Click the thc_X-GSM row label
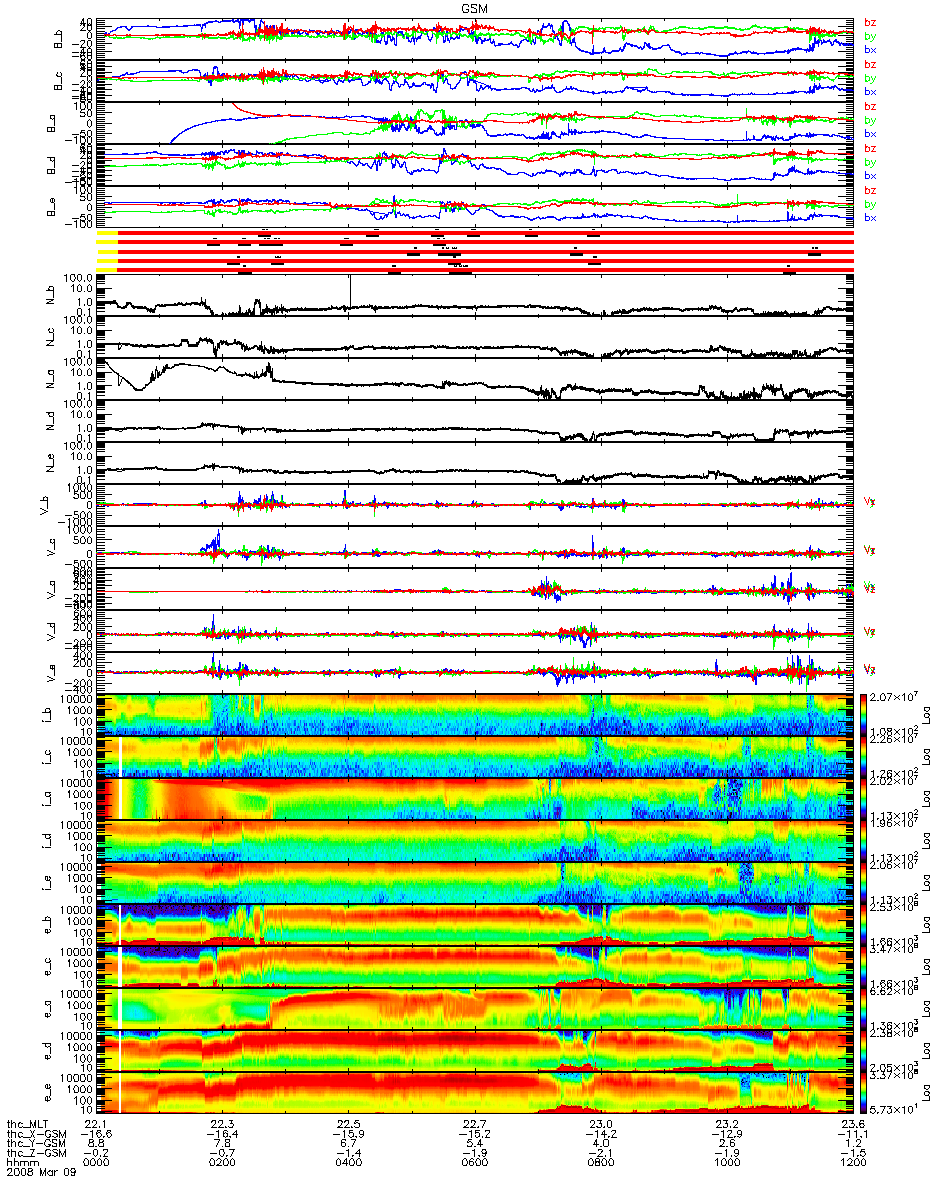The width and height of the screenshot is (930, 1200). pyautogui.click(x=37, y=1135)
